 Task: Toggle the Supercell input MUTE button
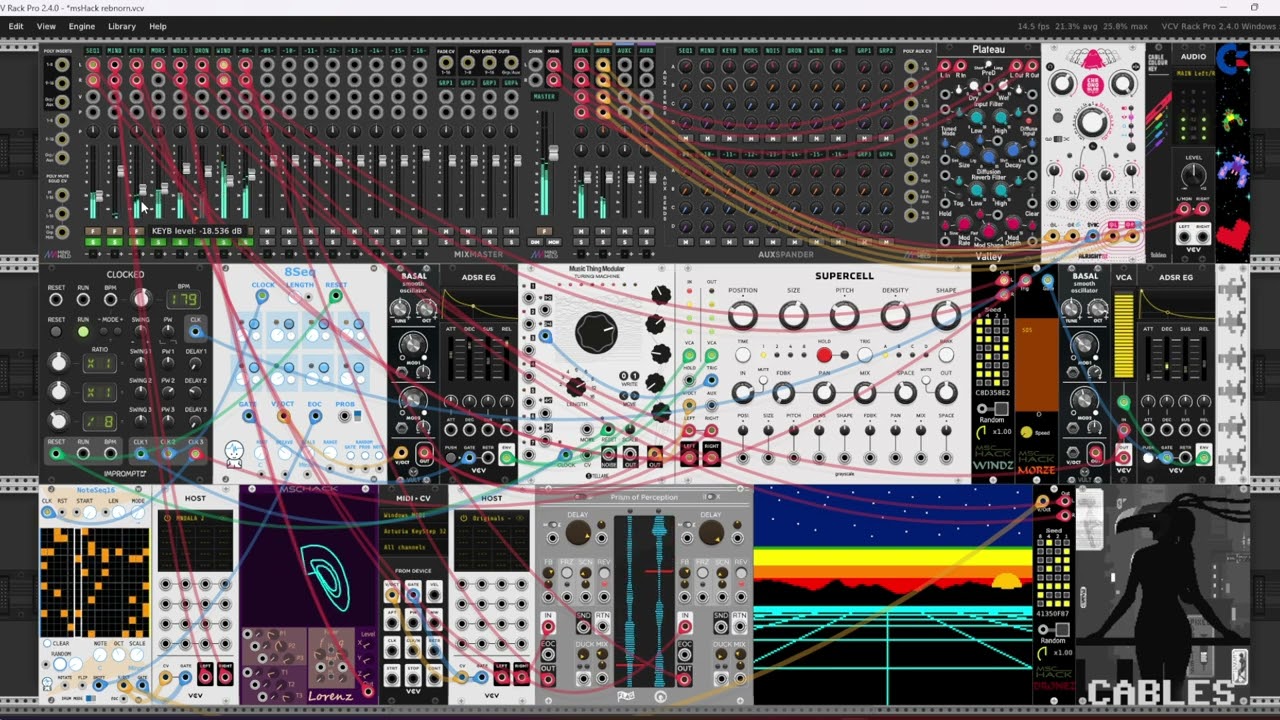[x=763, y=378]
